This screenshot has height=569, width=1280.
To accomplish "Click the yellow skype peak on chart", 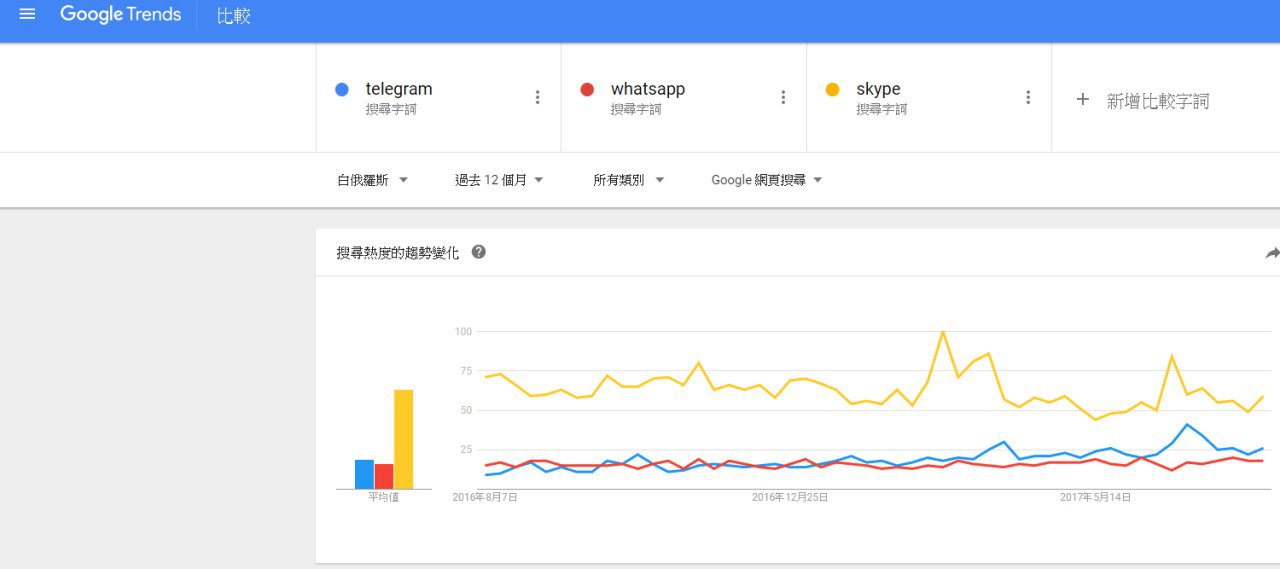I will pos(942,333).
